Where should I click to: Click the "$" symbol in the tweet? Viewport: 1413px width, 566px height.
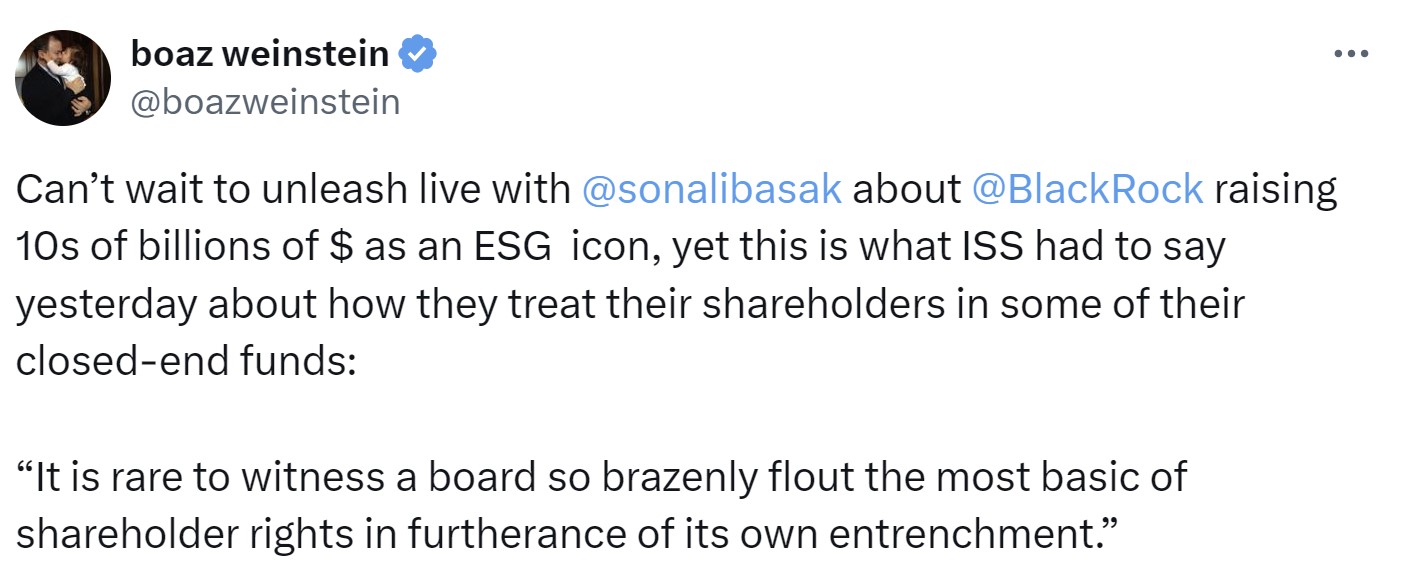coord(338,247)
